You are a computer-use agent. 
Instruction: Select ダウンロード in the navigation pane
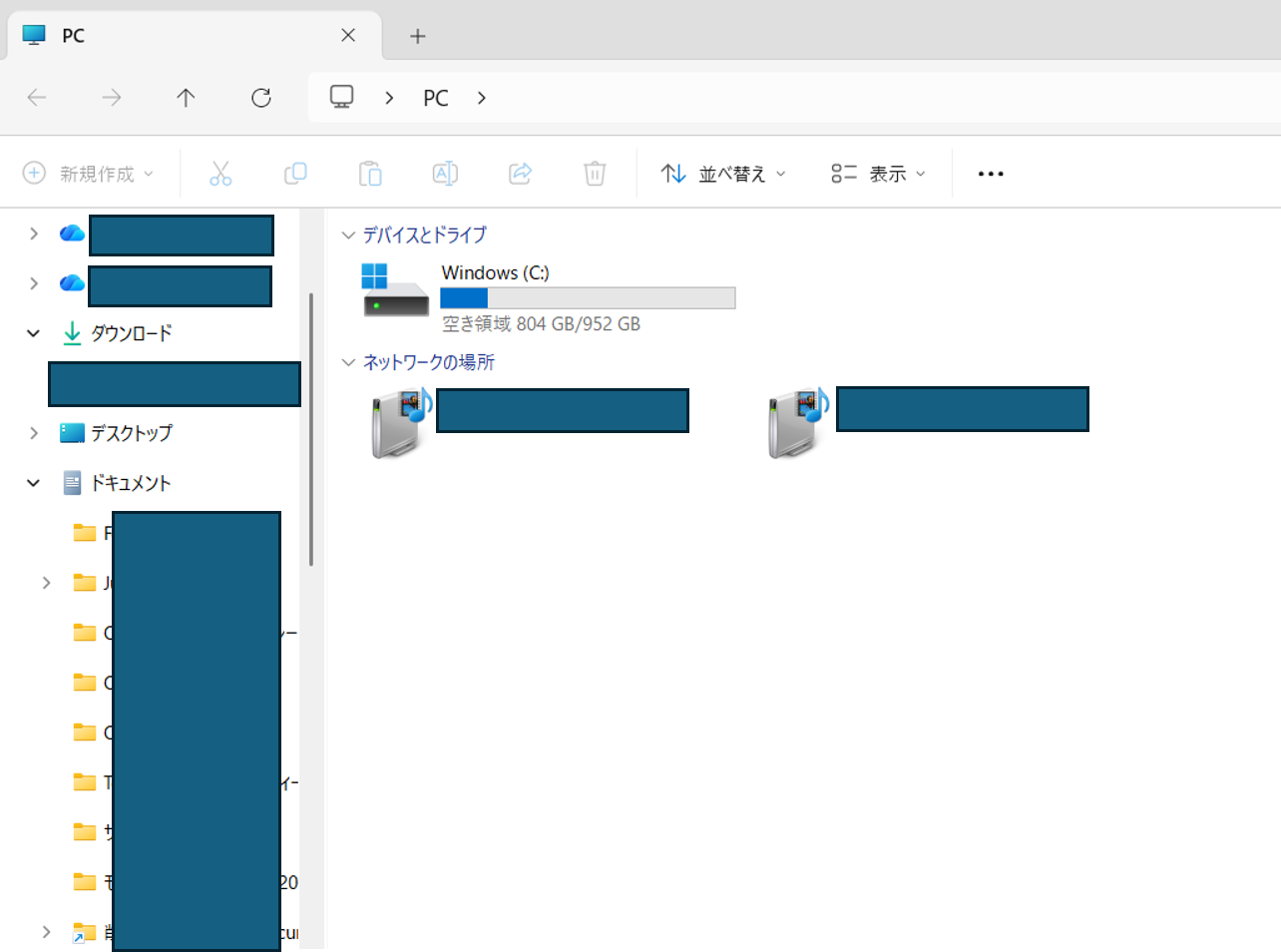pos(132,333)
